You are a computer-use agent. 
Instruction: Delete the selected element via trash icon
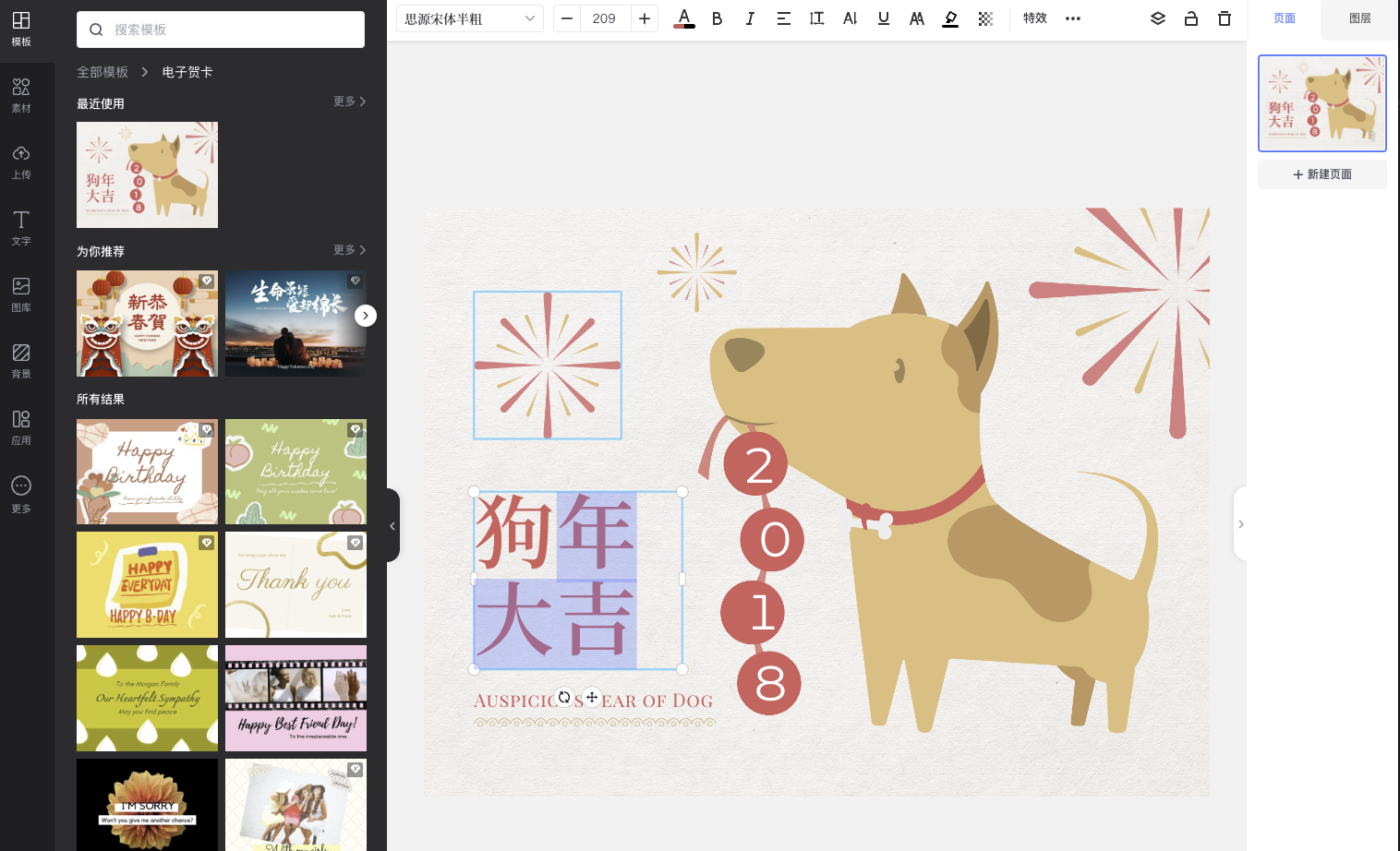(x=1224, y=18)
